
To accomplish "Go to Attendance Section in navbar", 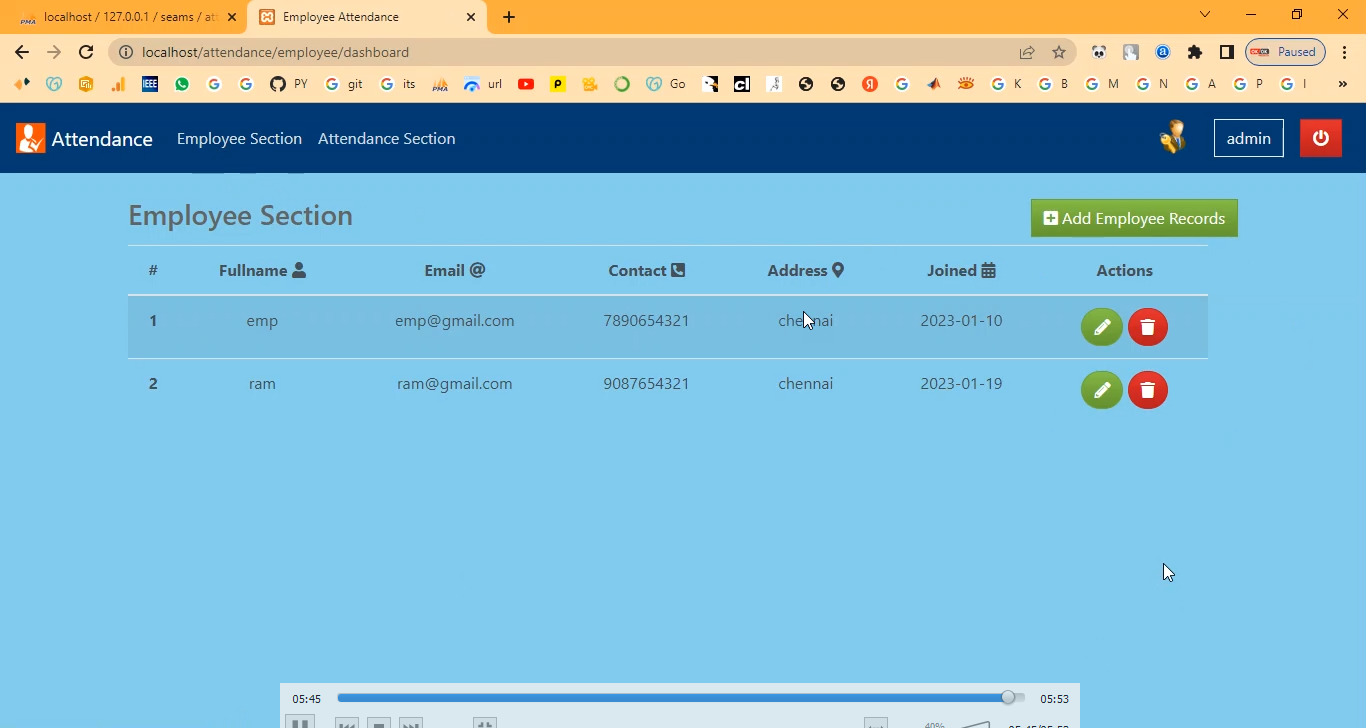I will [386, 138].
